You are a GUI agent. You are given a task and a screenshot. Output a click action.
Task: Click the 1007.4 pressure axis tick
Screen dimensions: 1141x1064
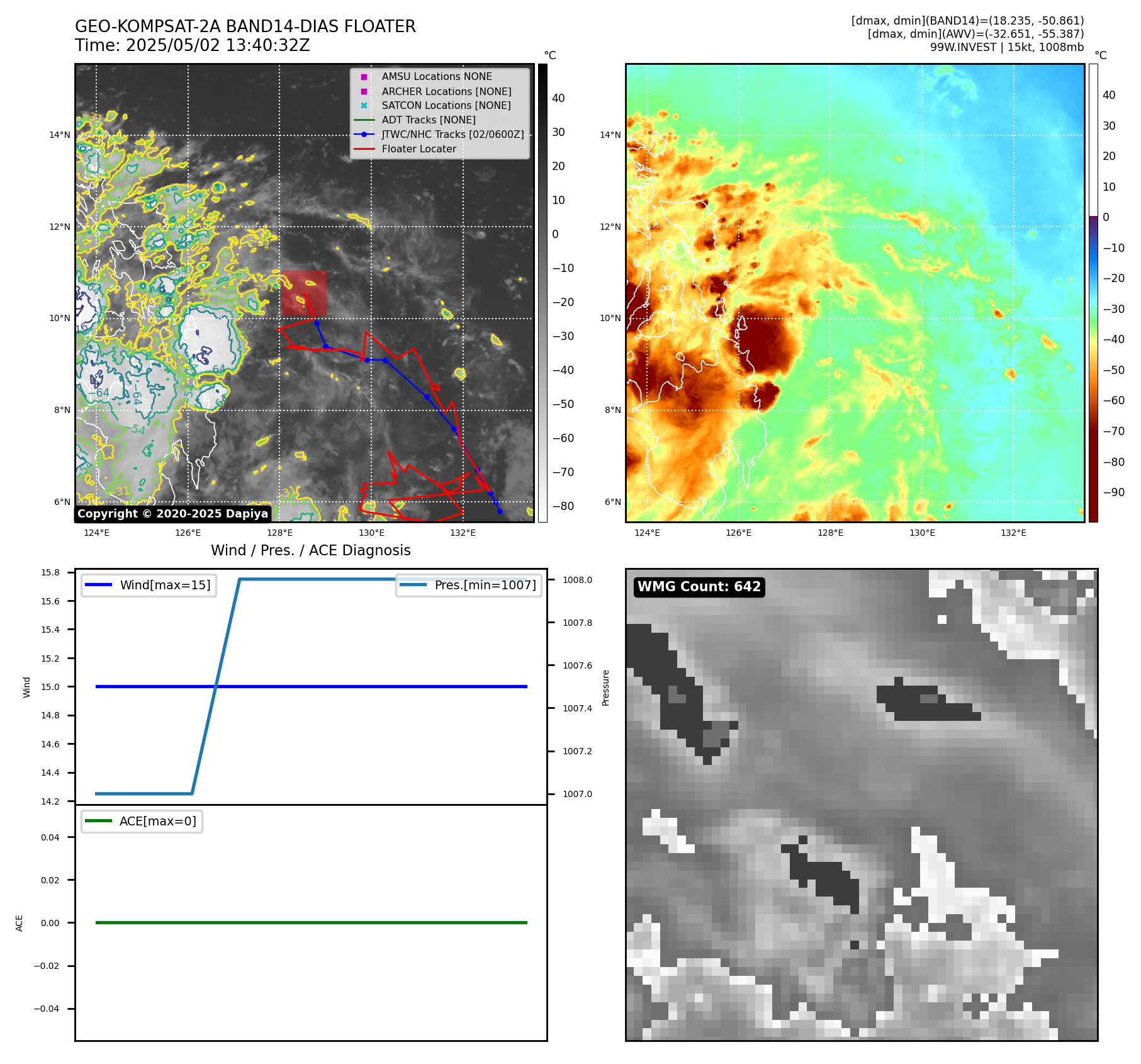click(x=577, y=708)
